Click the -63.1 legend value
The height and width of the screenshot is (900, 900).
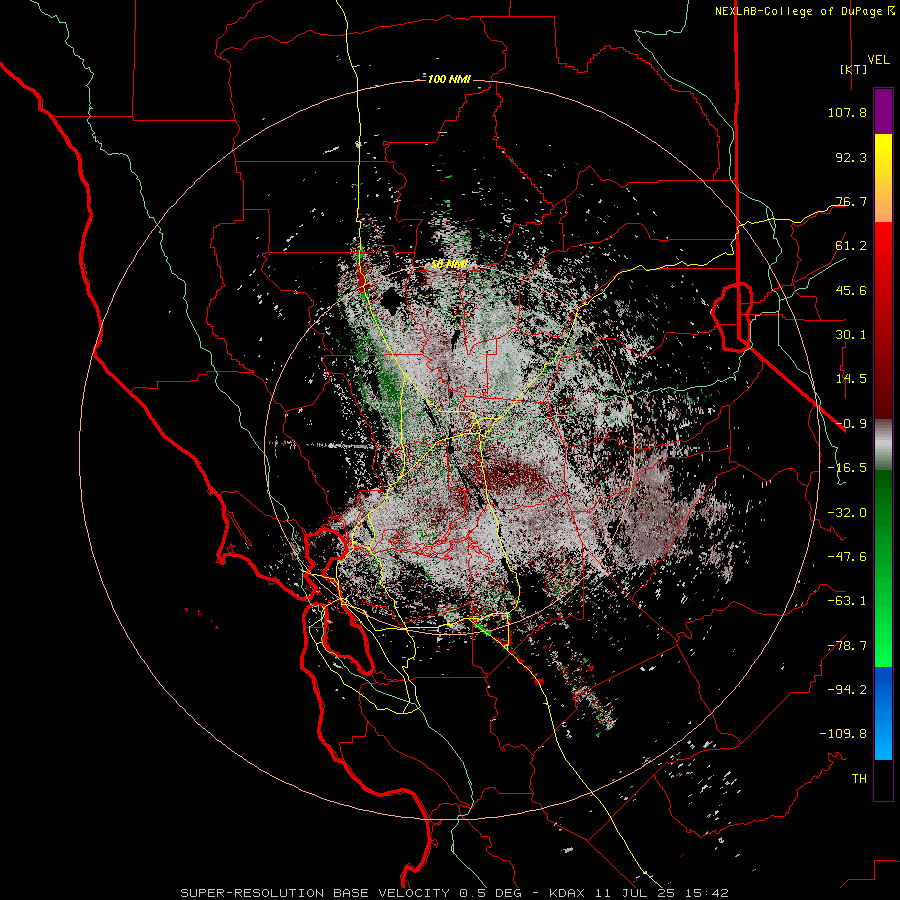847,601
